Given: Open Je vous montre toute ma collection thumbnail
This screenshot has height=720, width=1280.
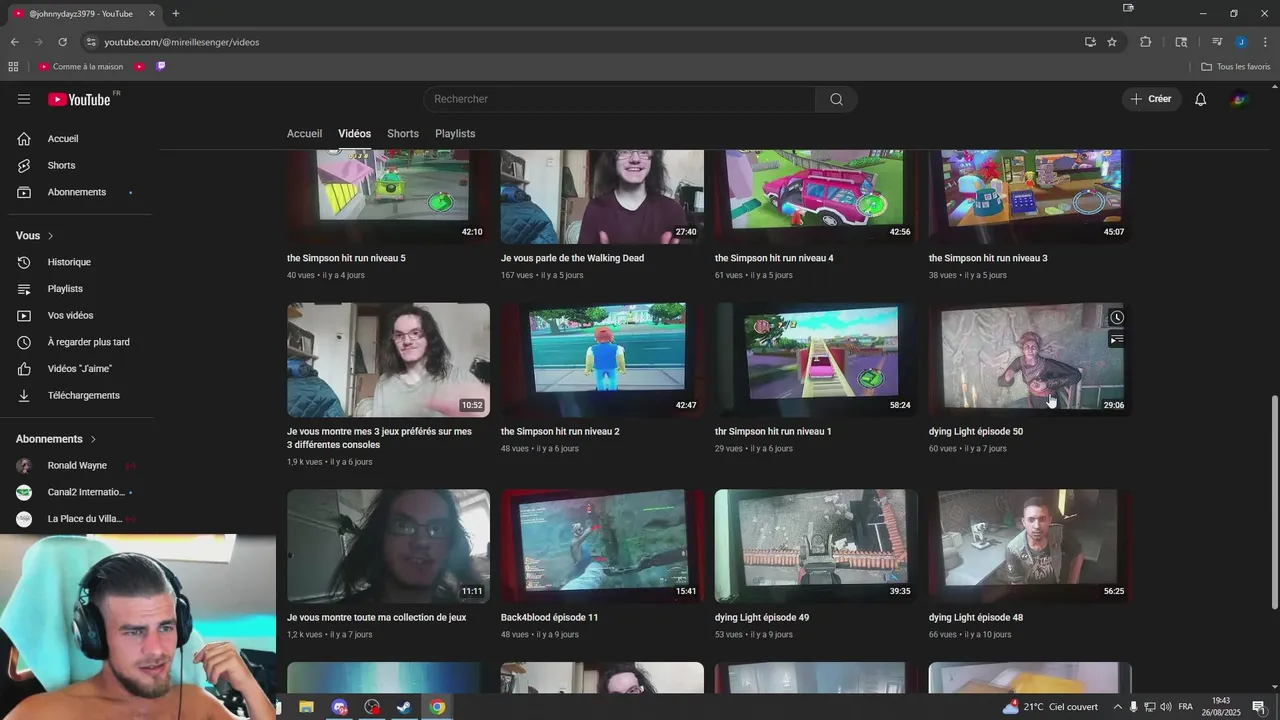Looking at the screenshot, I should coord(388,546).
